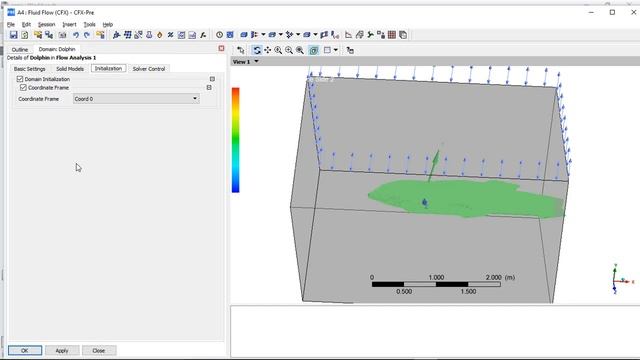The height and width of the screenshot is (360, 640).
Task: Click the zoom in plus magnifier
Action: coord(289,50)
